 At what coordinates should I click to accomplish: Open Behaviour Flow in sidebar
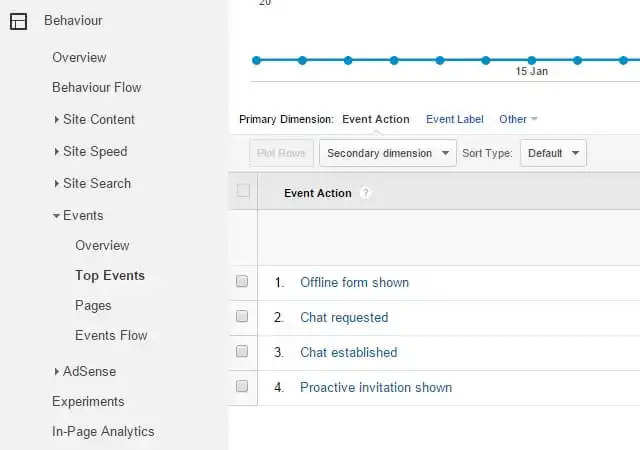click(x=97, y=87)
